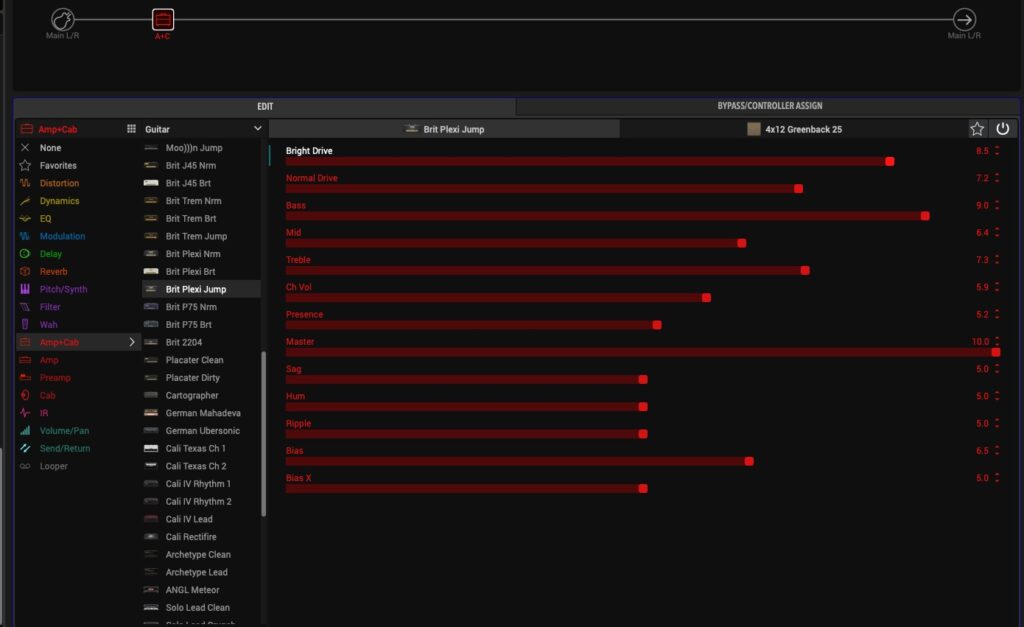
Task: Select the Distortion effect category
Action: click(x=59, y=183)
